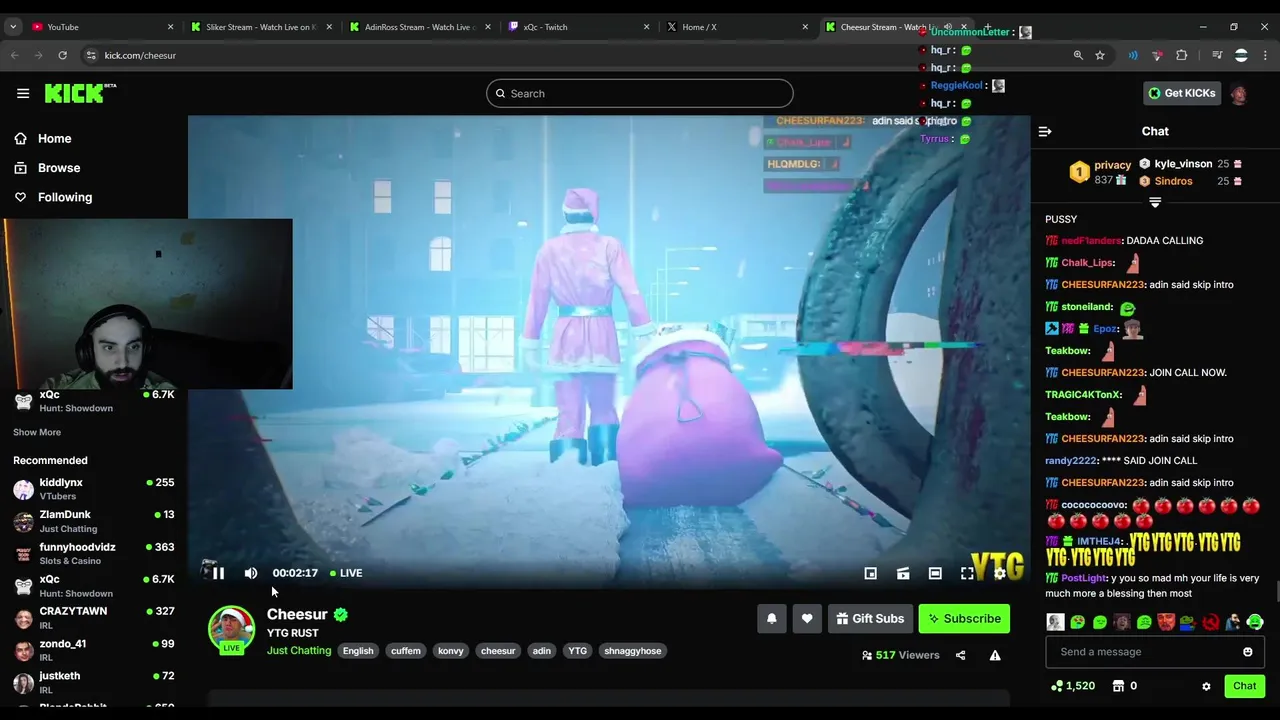Select the cuffem tag
The height and width of the screenshot is (720, 1280).
click(x=406, y=651)
